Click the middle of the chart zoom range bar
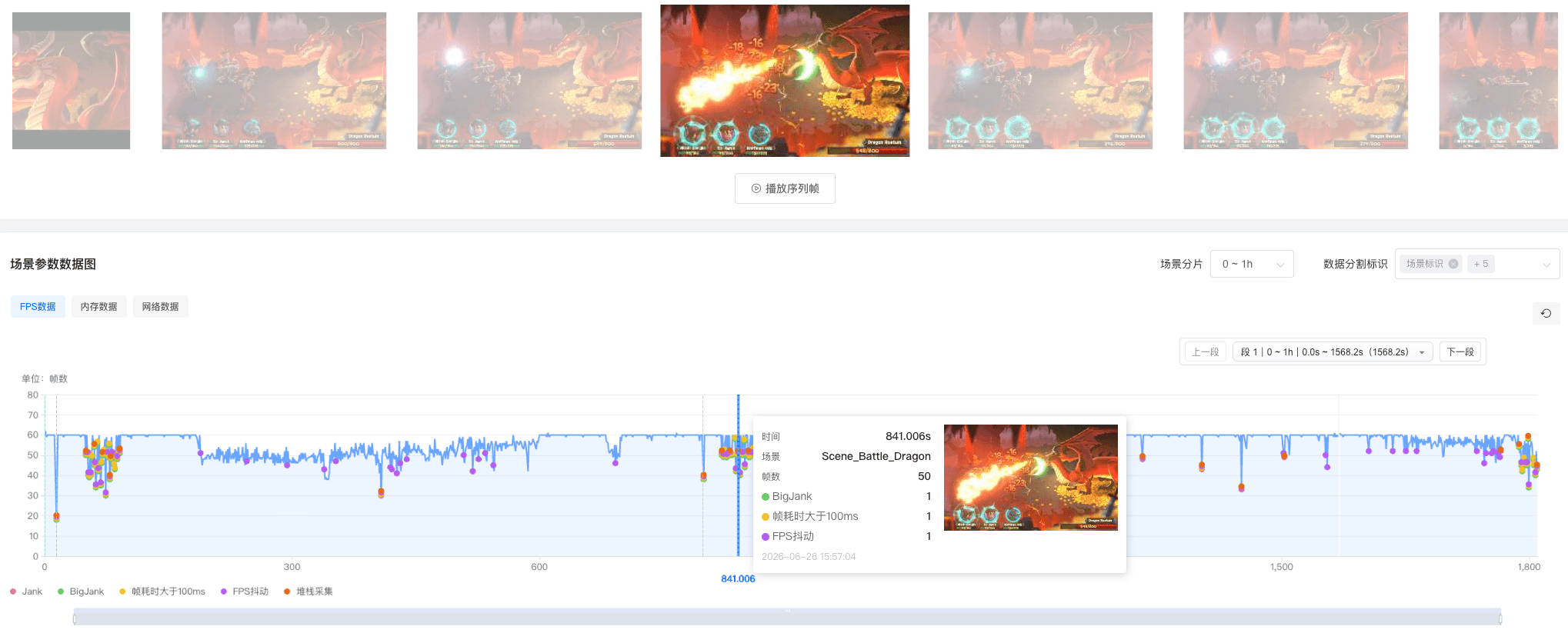 787,617
